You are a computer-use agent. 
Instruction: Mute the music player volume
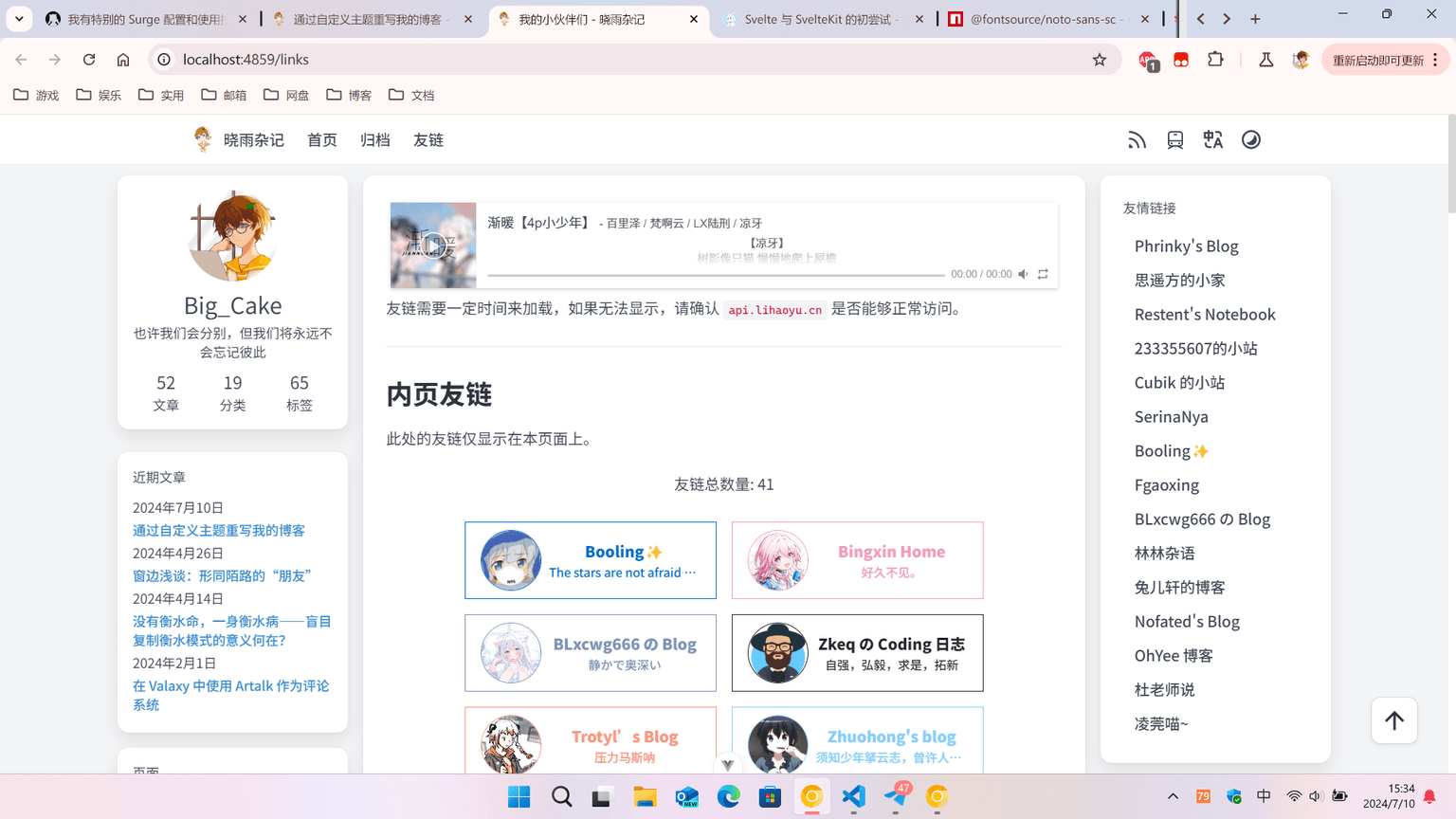(x=1023, y=274)
